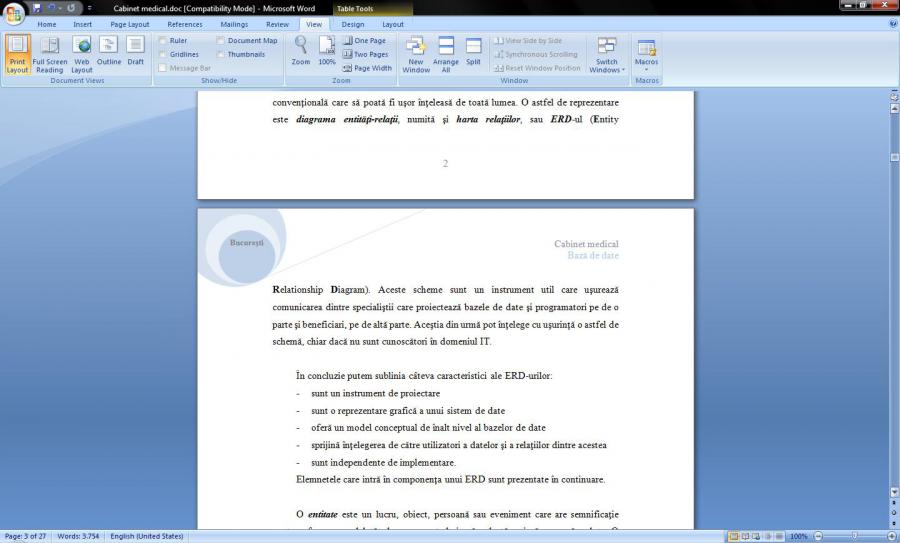Switch to Web Layout view
The height and width of the screenshot is (543, 900).
pyautogui.click(x=81, y=54)
